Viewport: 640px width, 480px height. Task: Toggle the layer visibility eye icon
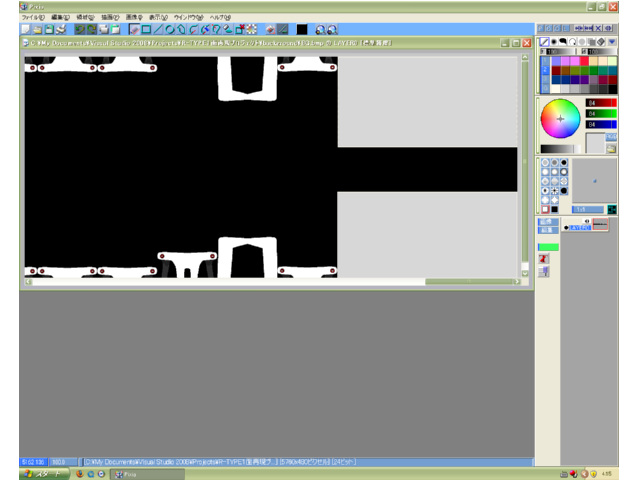(x=587, y=221)
